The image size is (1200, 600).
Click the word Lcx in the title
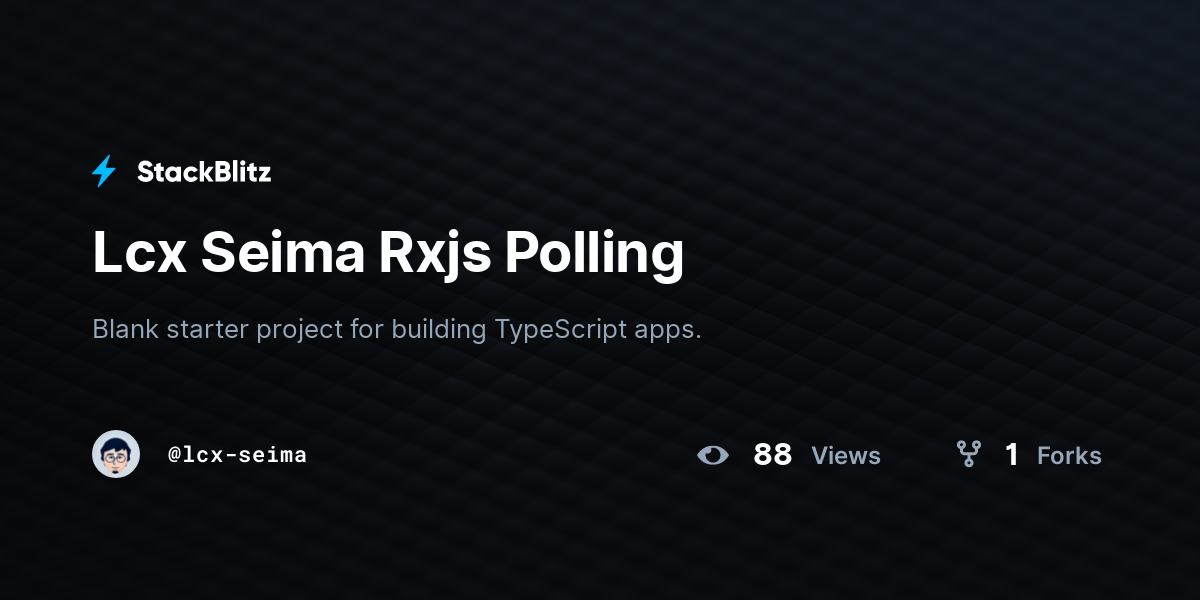pos(139,254)
